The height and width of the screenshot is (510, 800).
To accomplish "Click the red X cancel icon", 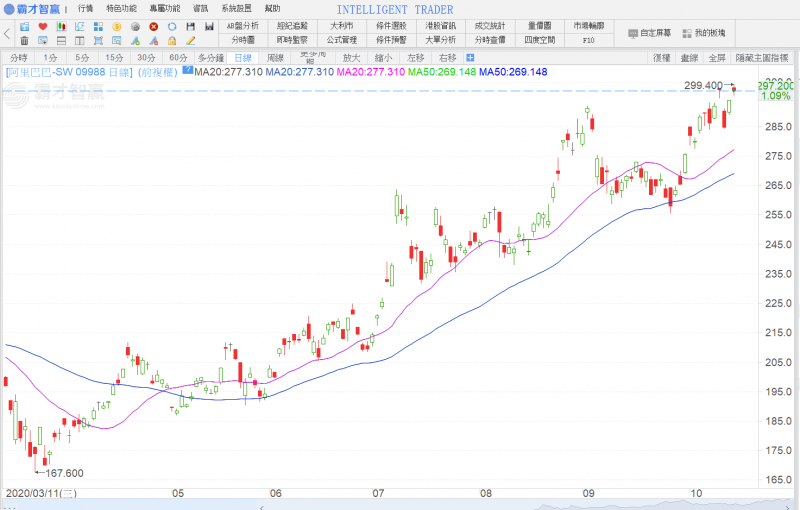I will pos(153,26).
